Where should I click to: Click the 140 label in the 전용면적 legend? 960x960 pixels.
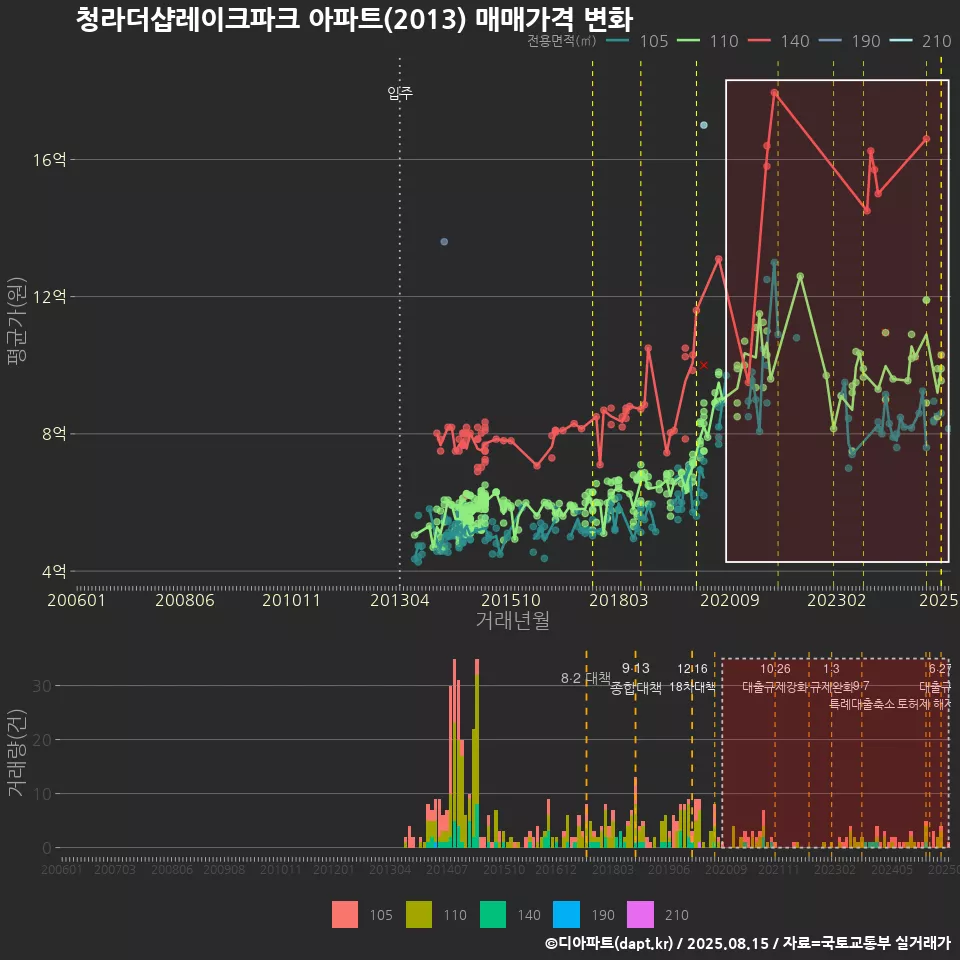[795, 41]
